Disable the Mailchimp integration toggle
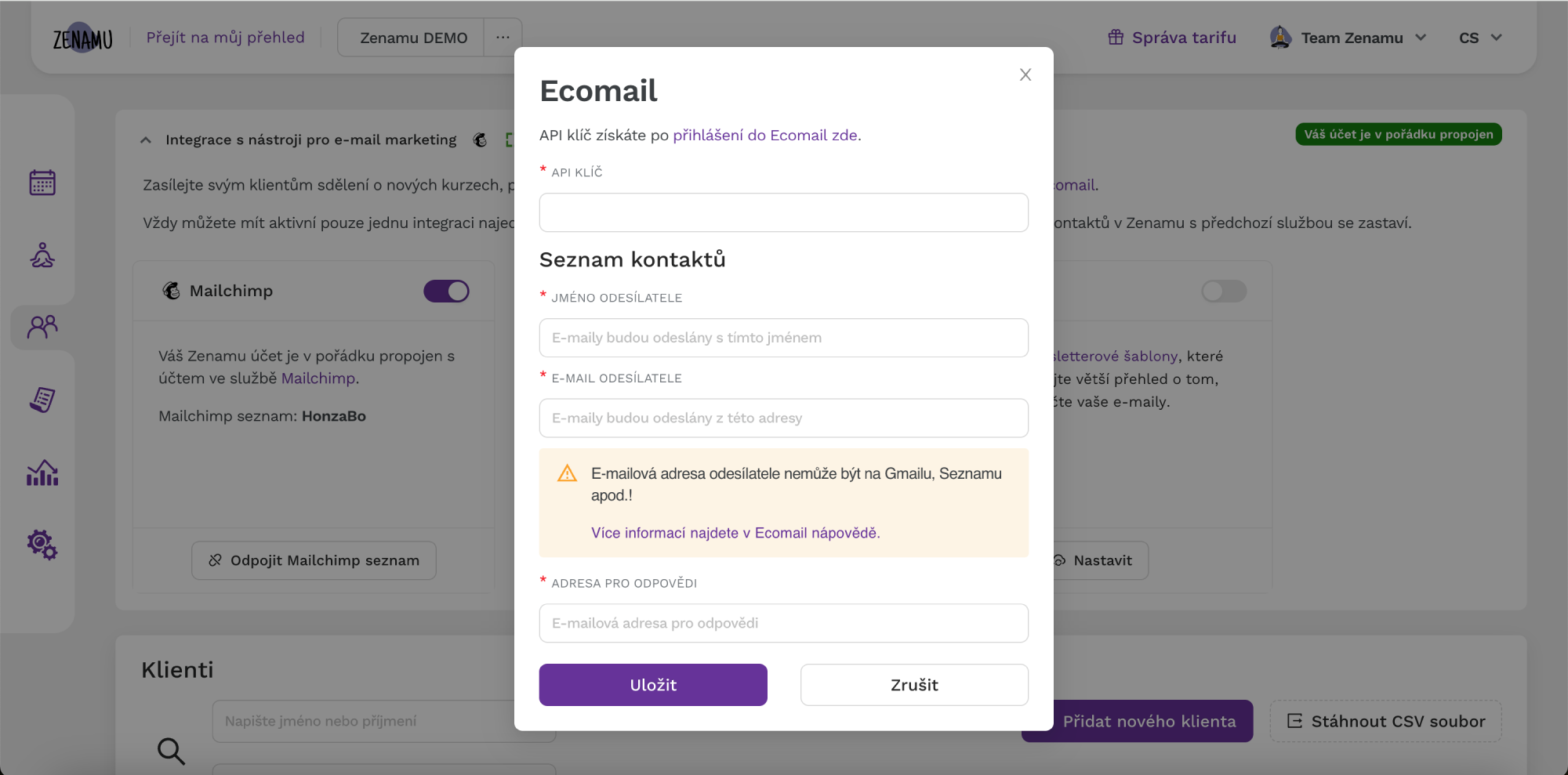 click(x=446, y=292)
